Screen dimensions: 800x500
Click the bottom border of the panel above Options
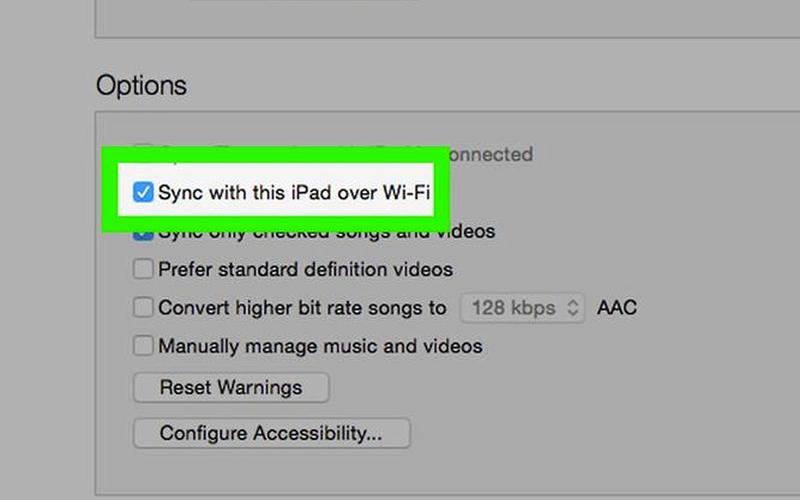447,37
